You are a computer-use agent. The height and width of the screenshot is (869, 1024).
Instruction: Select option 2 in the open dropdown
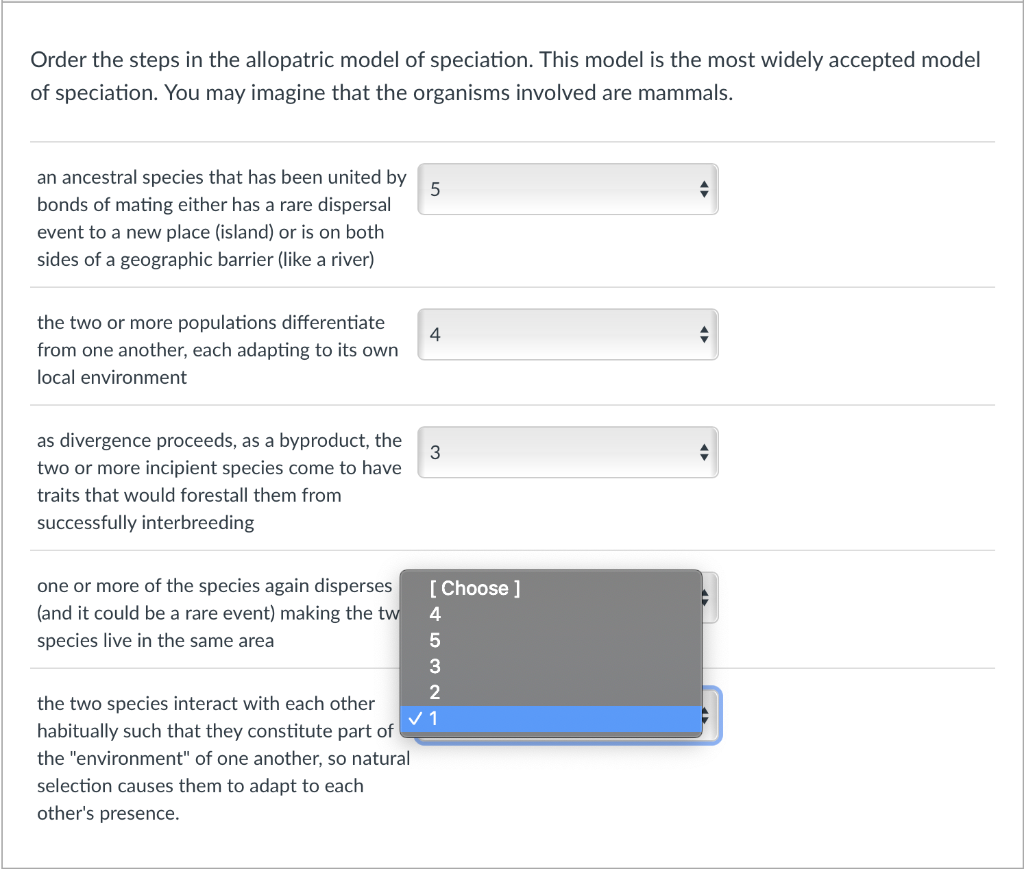(550, 692)
